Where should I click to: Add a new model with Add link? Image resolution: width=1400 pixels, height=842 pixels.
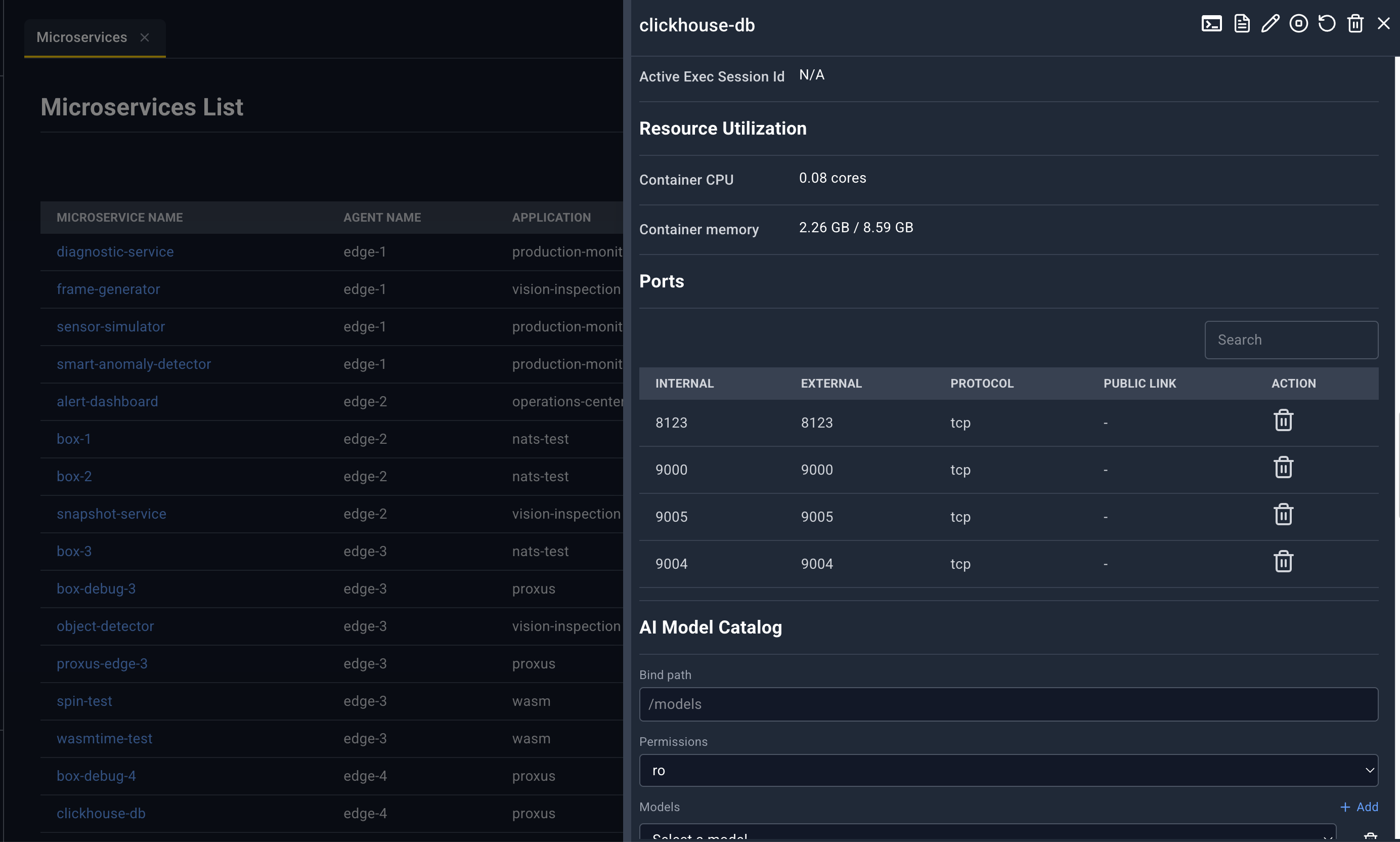1359,807
